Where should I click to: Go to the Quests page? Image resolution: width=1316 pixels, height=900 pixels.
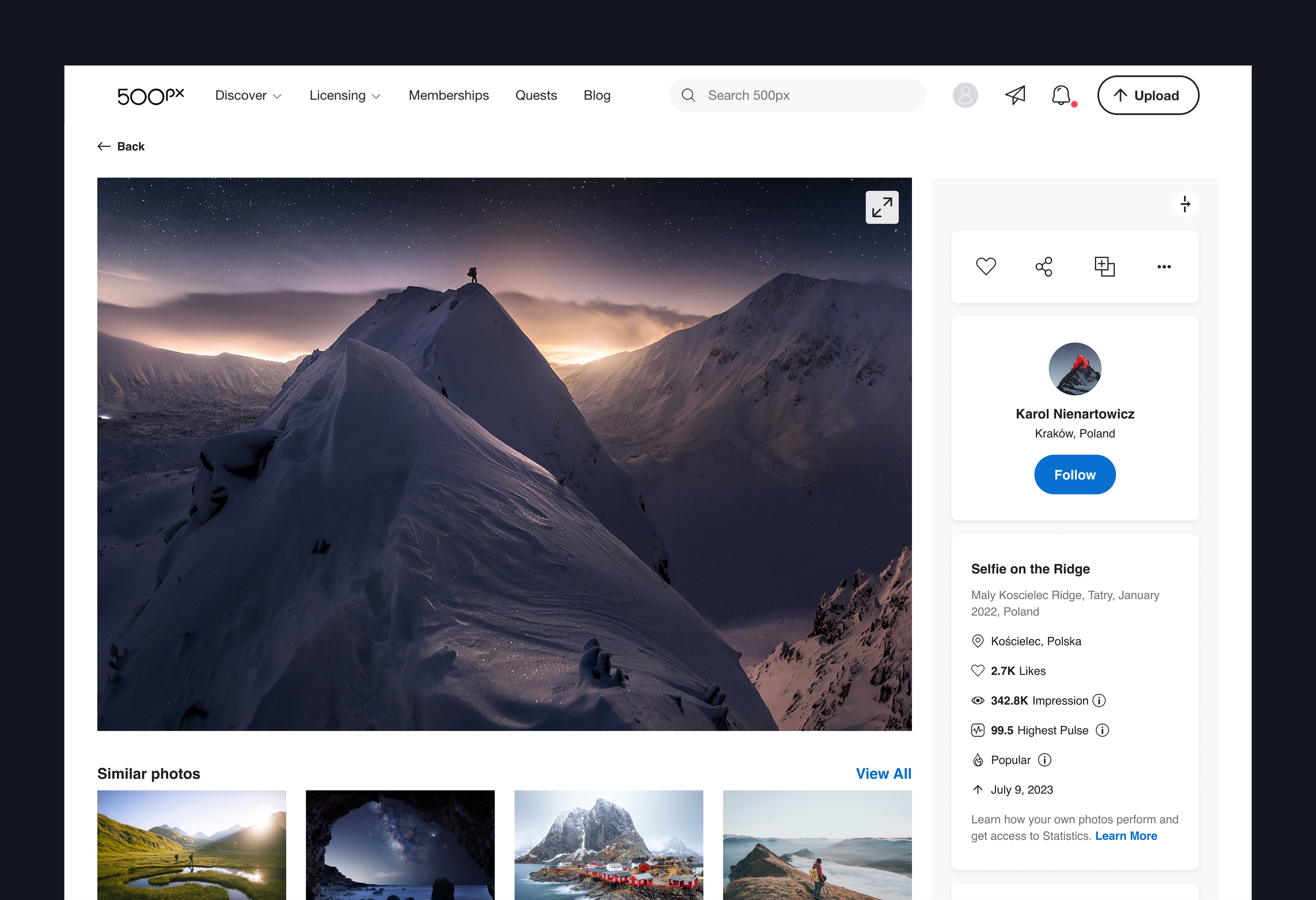tap(536, 95)
